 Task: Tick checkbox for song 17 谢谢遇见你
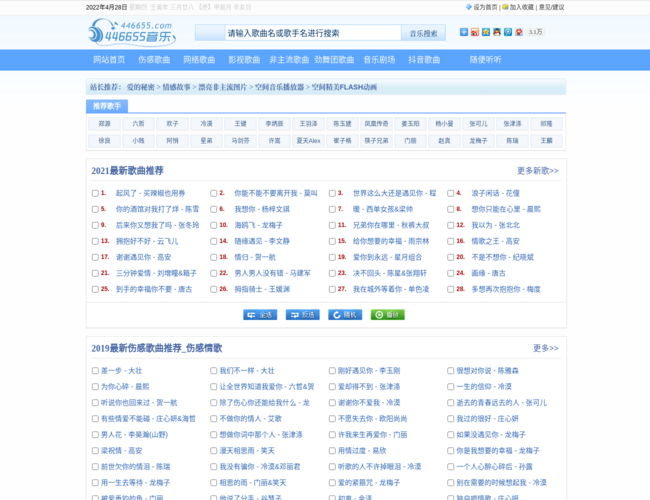pos(95,257)
